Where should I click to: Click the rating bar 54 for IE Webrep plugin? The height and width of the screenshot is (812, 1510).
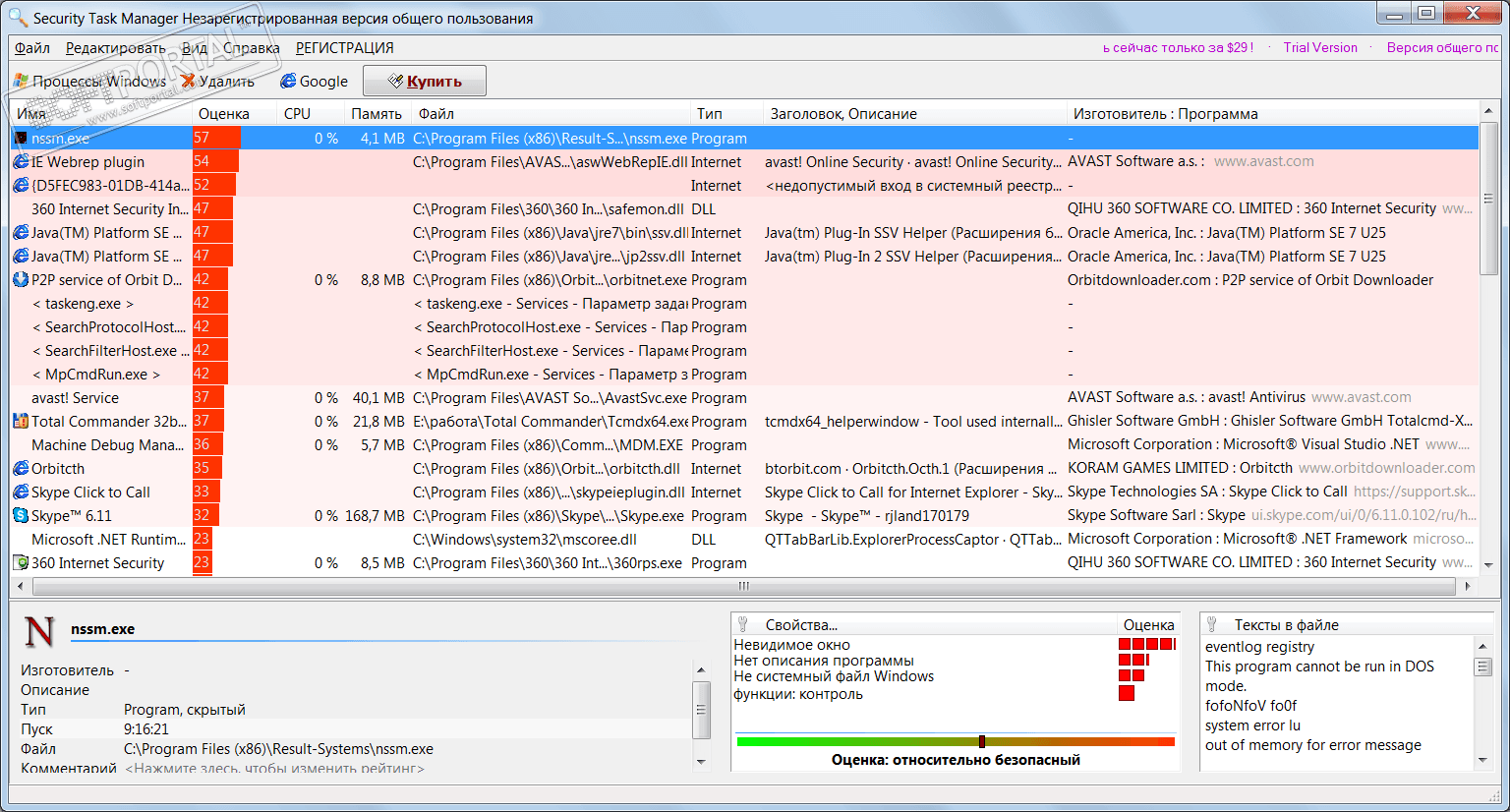coord(216,162)
